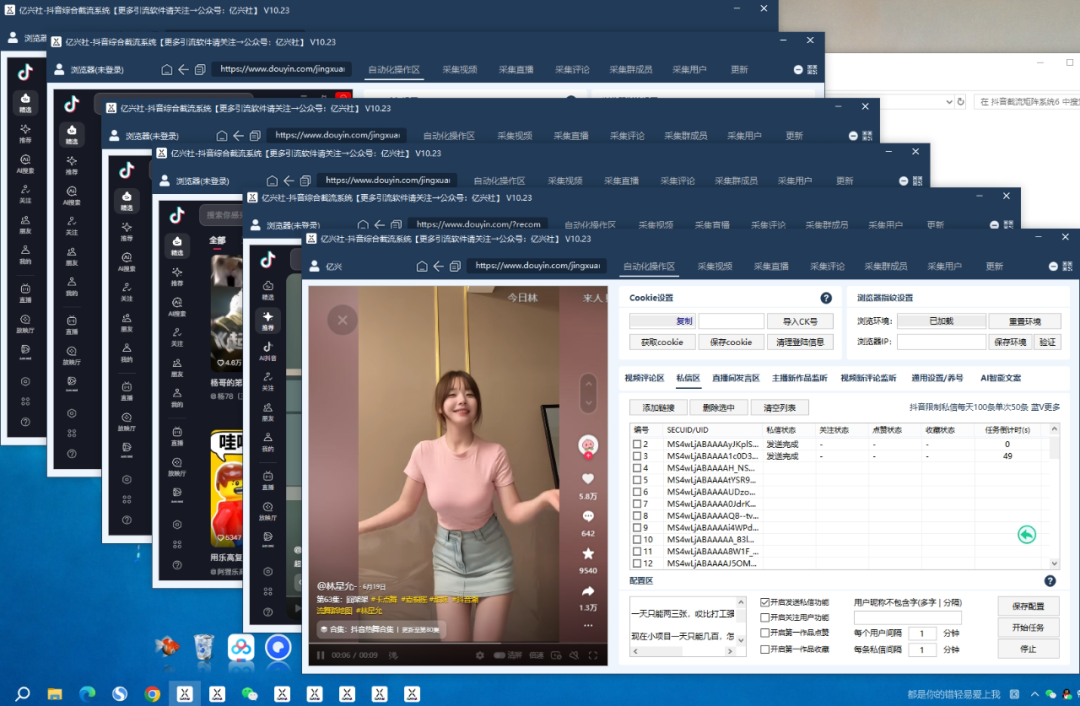Enable the 开启第一作品点赞 checkbox
1080x706 pixels.
[x=765, y=632]
